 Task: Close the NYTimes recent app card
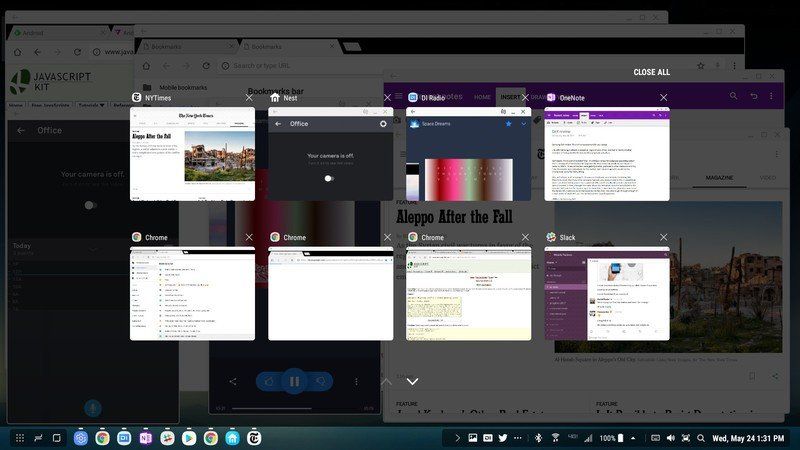(249, 97)
